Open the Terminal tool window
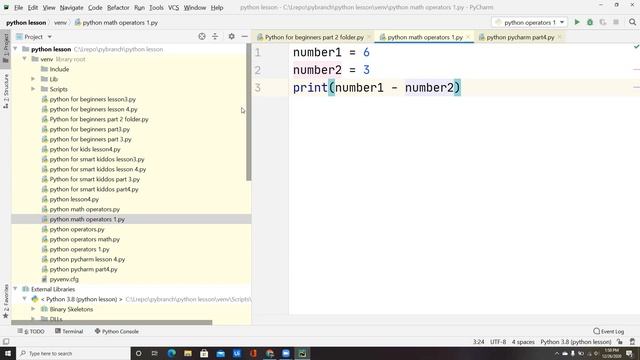 tap(69, 331)
